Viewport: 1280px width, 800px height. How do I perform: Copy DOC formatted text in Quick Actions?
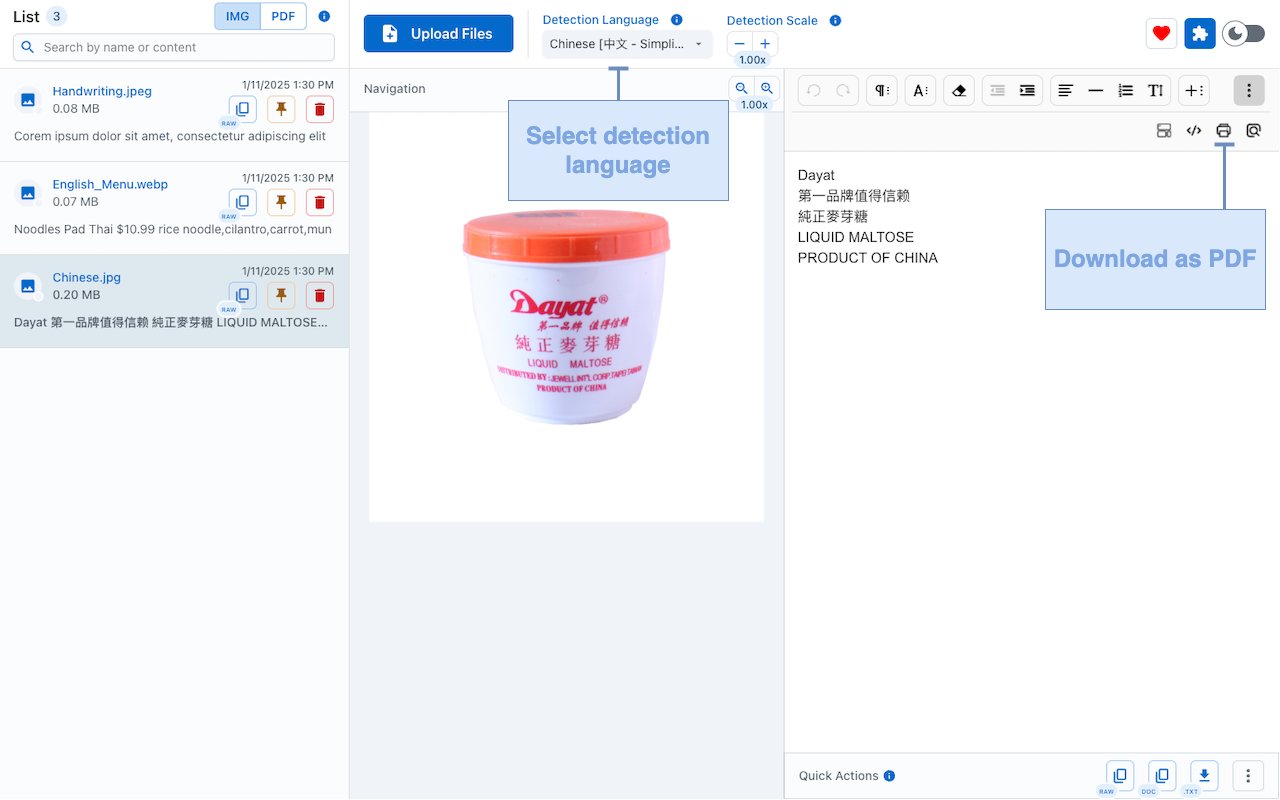coord(1162,775)
